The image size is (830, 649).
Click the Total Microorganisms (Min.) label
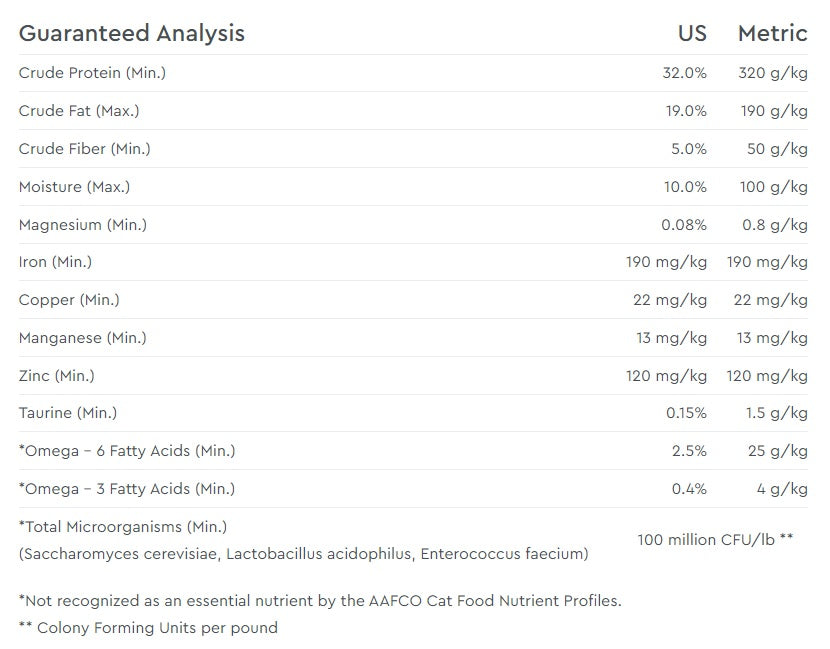(x=123, y=526)
